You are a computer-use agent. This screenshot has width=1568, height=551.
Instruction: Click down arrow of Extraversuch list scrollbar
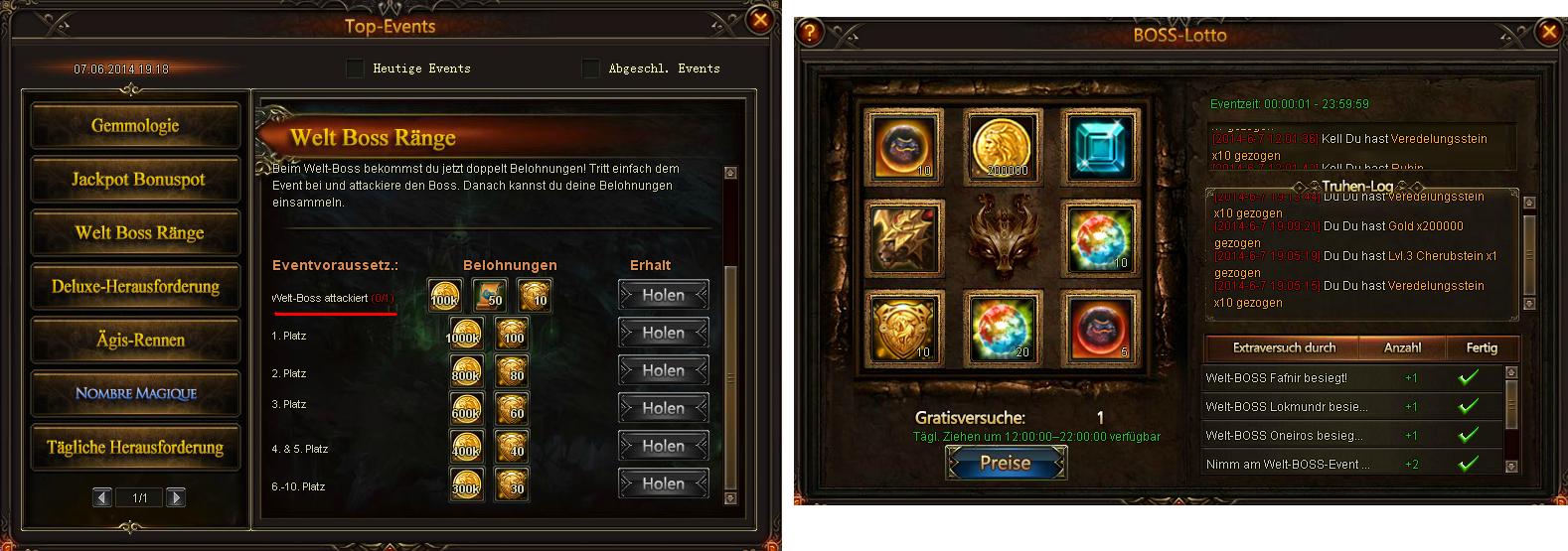click(1512, 467)
